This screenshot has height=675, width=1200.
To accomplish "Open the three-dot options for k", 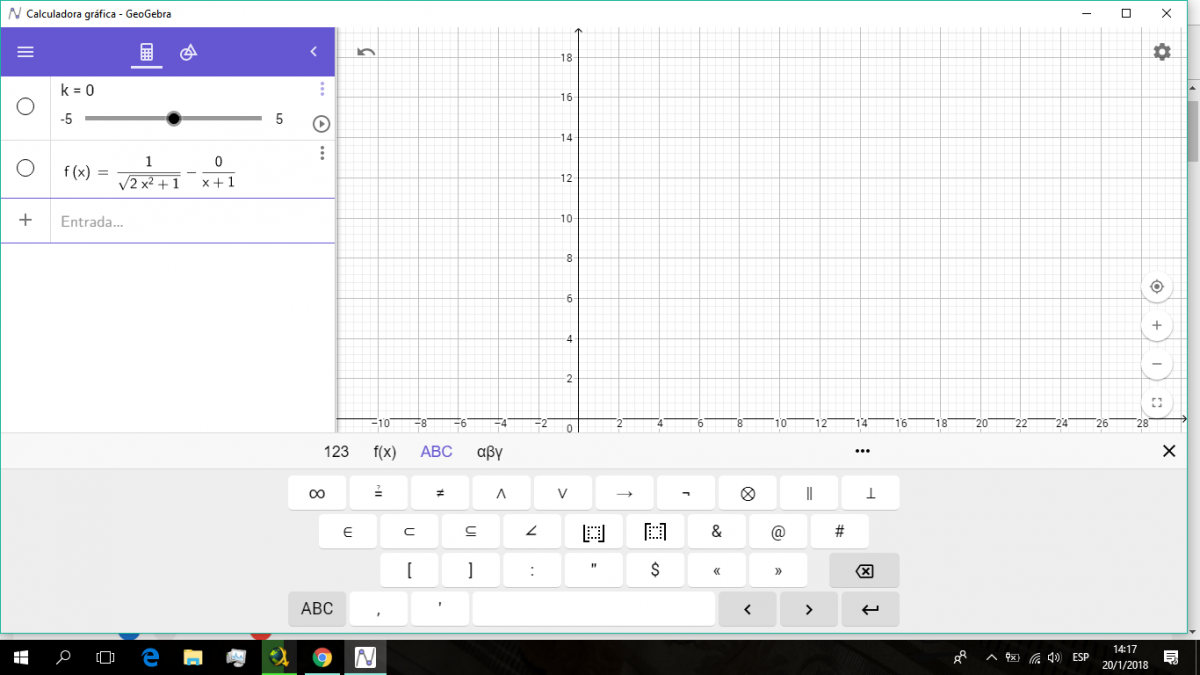I will point(322,89).
